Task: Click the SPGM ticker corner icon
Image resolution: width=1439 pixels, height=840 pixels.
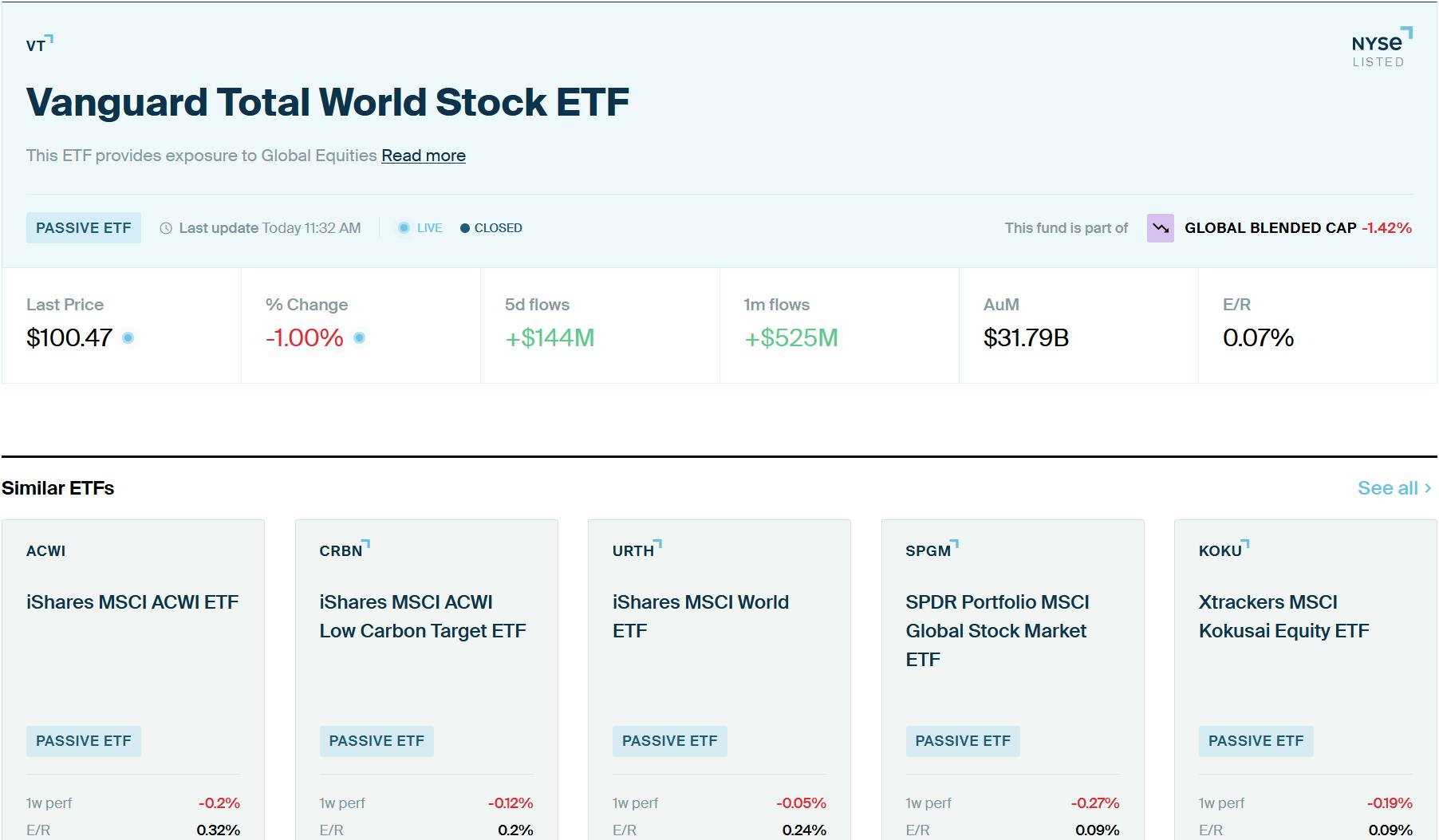Action: 955,542
